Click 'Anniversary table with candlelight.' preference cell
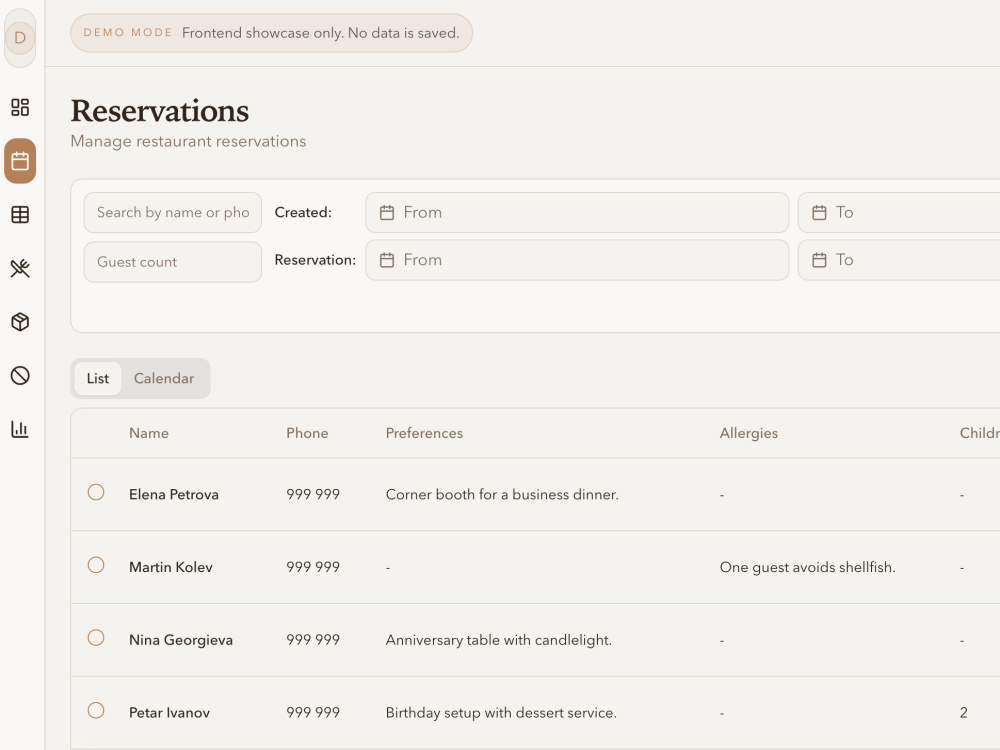The image size is (1000, 750). coord(499,640)
